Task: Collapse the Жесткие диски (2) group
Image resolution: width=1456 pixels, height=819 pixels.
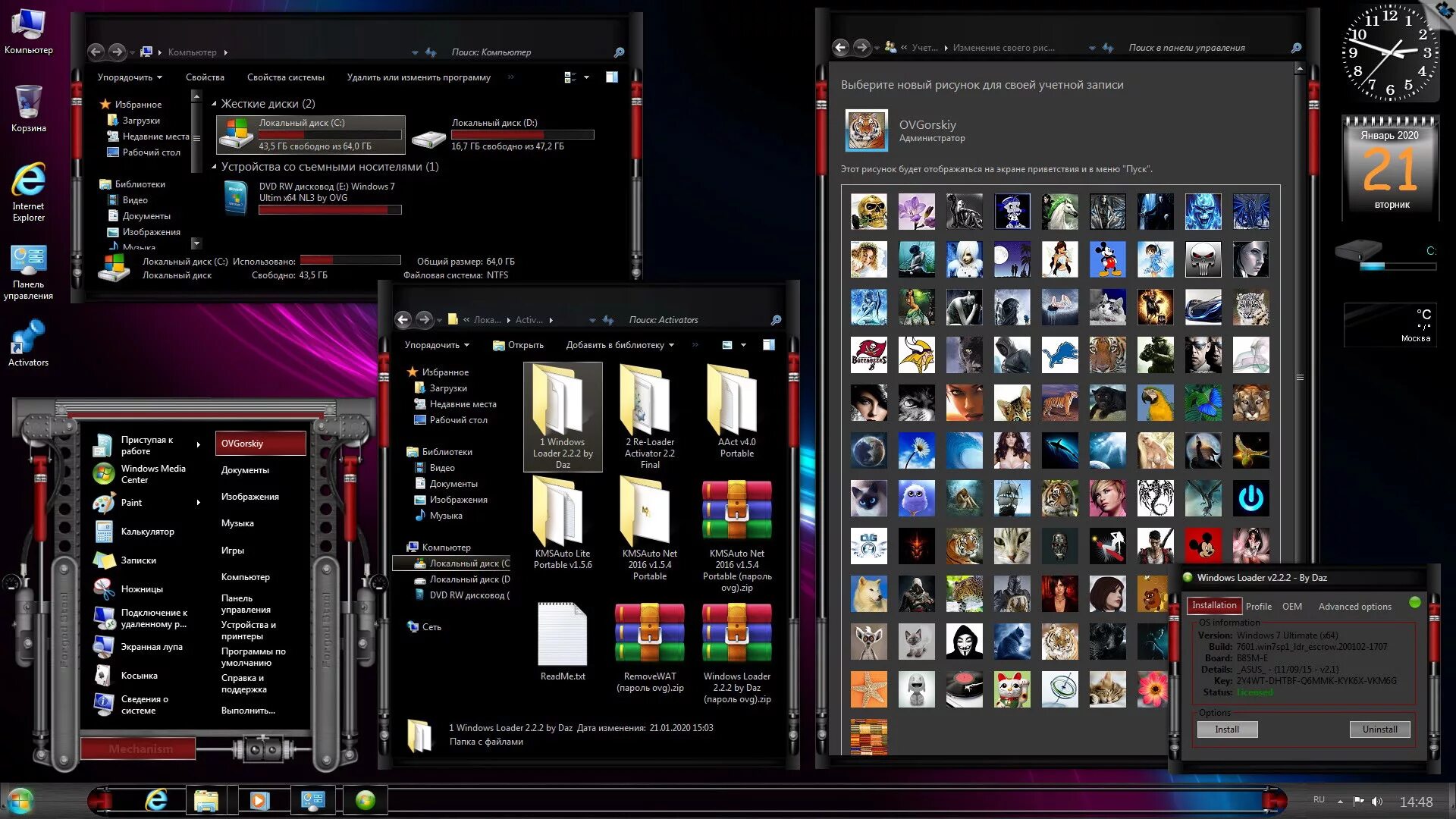Action: 214,104
